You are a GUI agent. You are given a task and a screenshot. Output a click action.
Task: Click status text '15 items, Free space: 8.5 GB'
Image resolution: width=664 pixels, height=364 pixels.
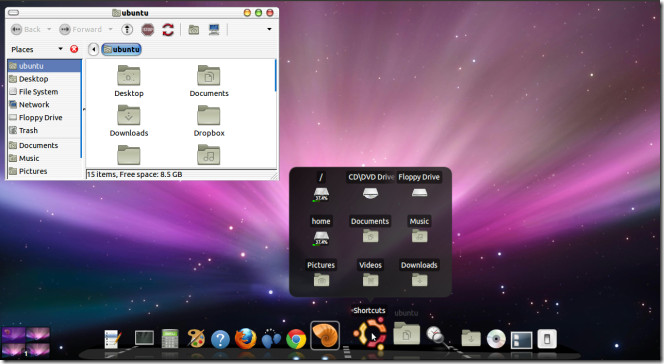pyautogui.click(x=135, y=174)
